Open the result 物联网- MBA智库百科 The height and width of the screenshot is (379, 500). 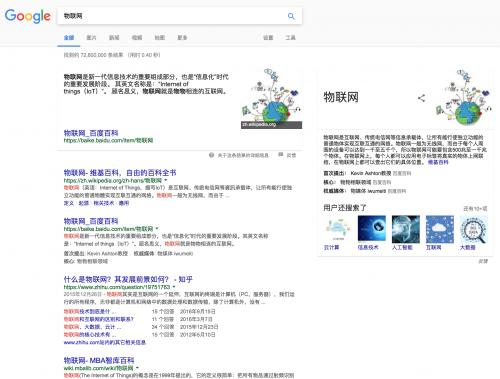pyautogui.click(x=99, y=360)
